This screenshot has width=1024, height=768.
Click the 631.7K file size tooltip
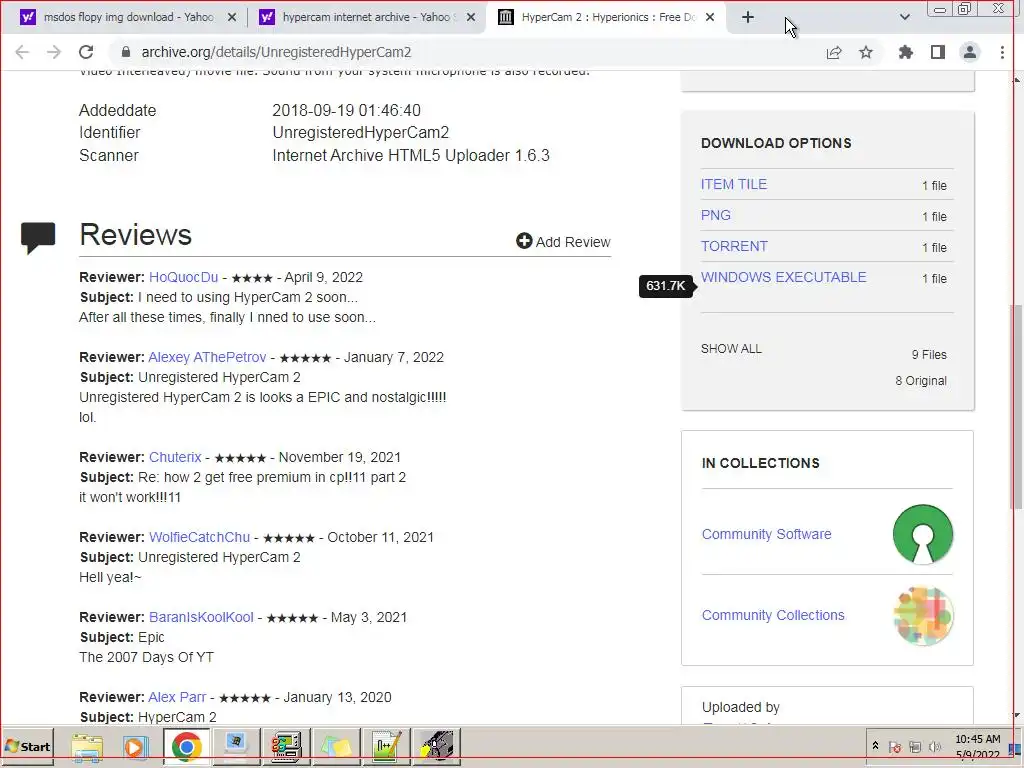pos(665,285)
